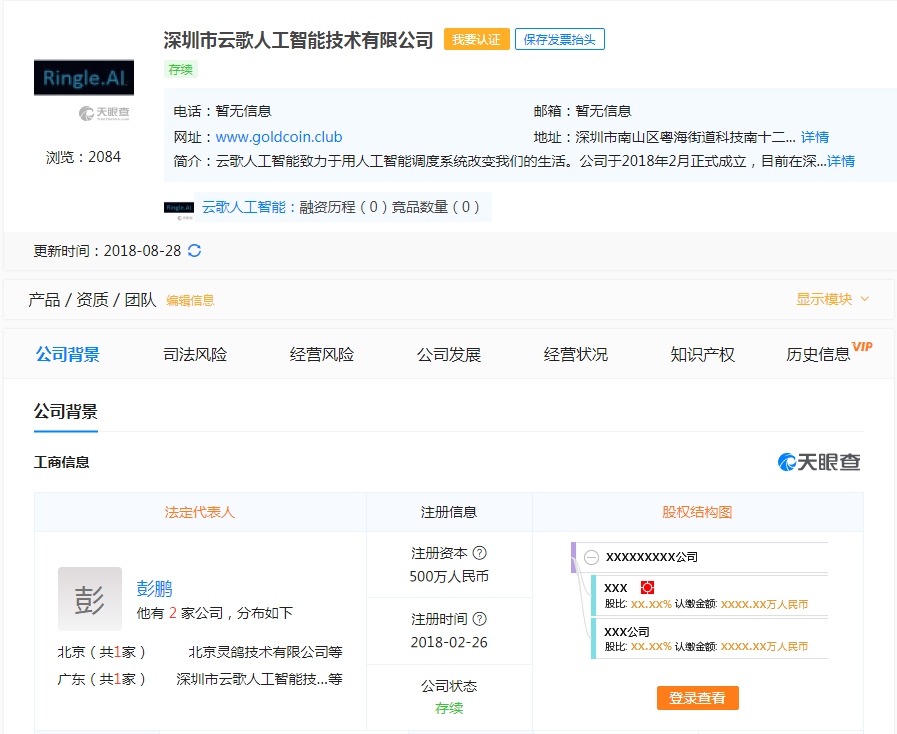Viewport: 897px width, 734px height.
Task: Click the refresh icon beside update time
Action: click(x=195, y=251)
